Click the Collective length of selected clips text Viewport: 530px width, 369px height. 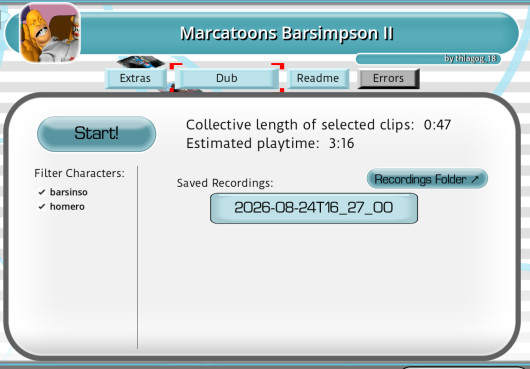click(x=300, y=125)
